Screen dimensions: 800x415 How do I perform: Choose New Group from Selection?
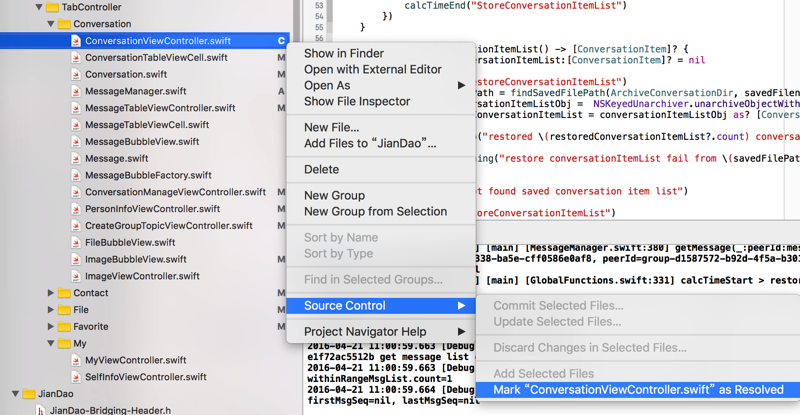(375, 211)
